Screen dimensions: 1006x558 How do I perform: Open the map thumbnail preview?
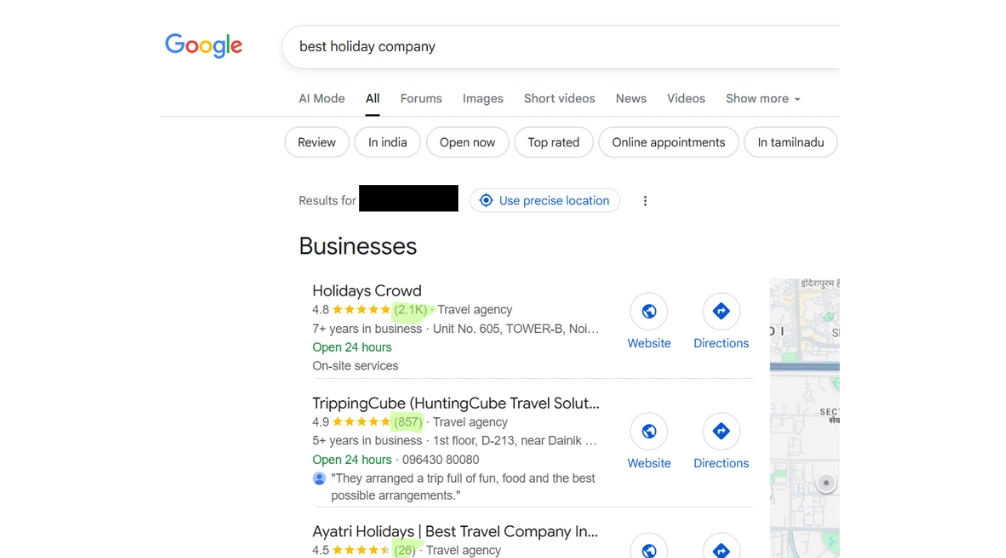pos(805,418)
